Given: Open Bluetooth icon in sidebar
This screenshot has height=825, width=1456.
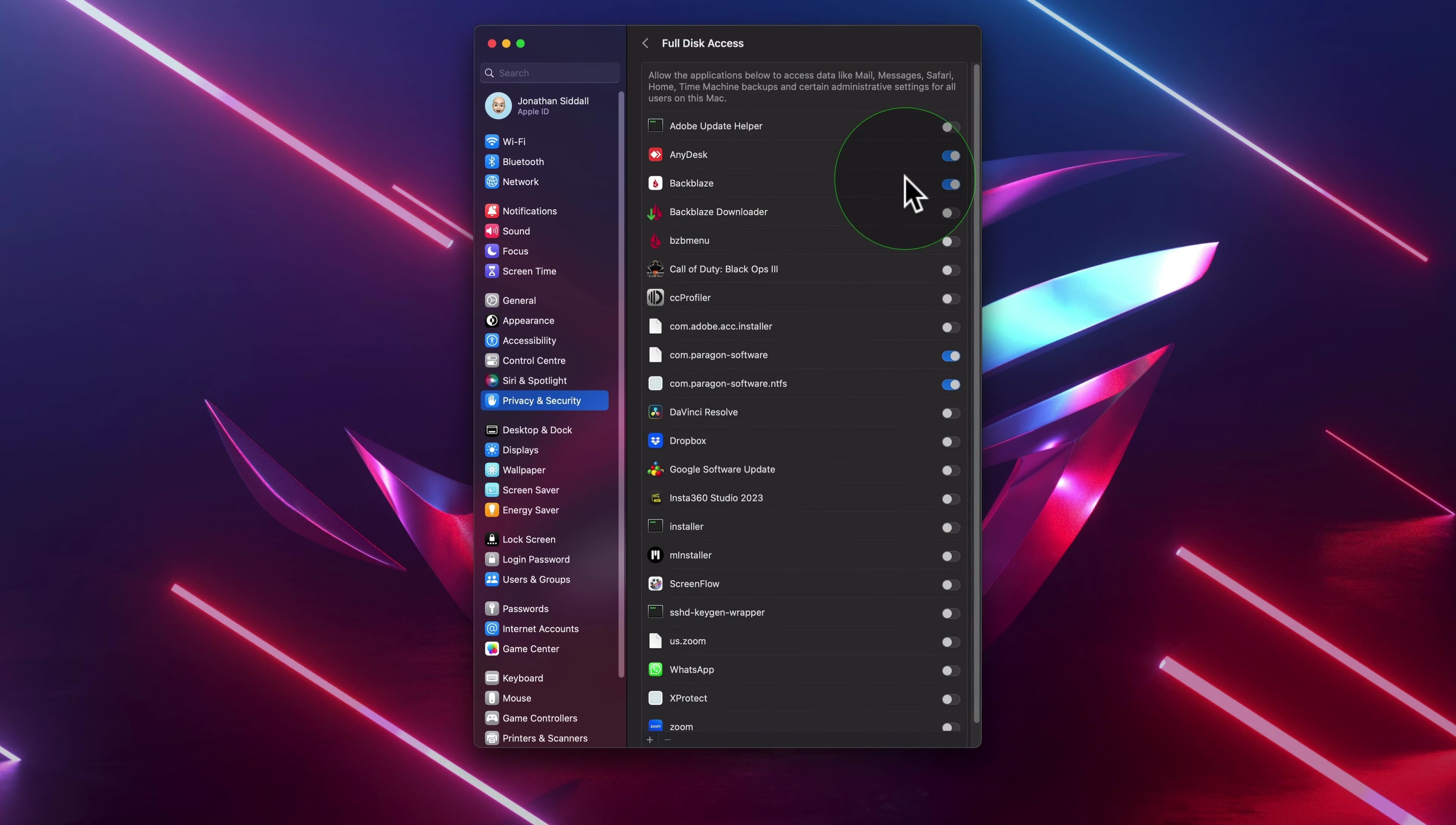Looking at the screenshot, I should click(492, 162).
